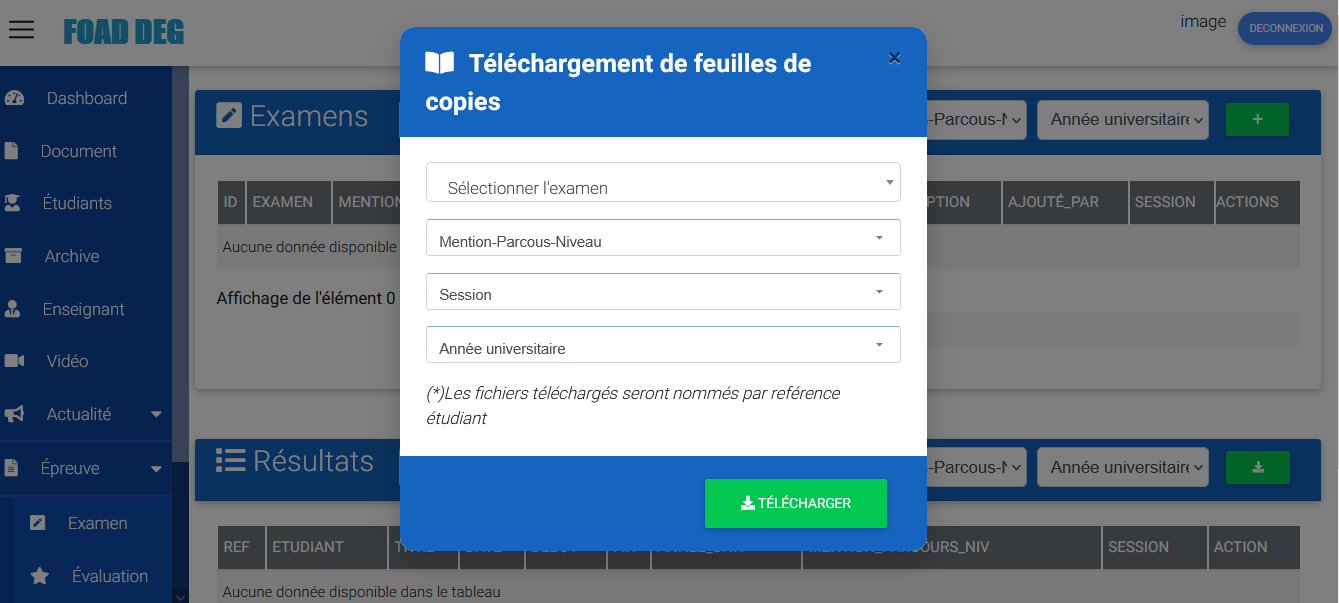The width and height of the screenshot is (1339, 603).
Task: Click the DECONNEXION button
Action: pos(1286,28)
